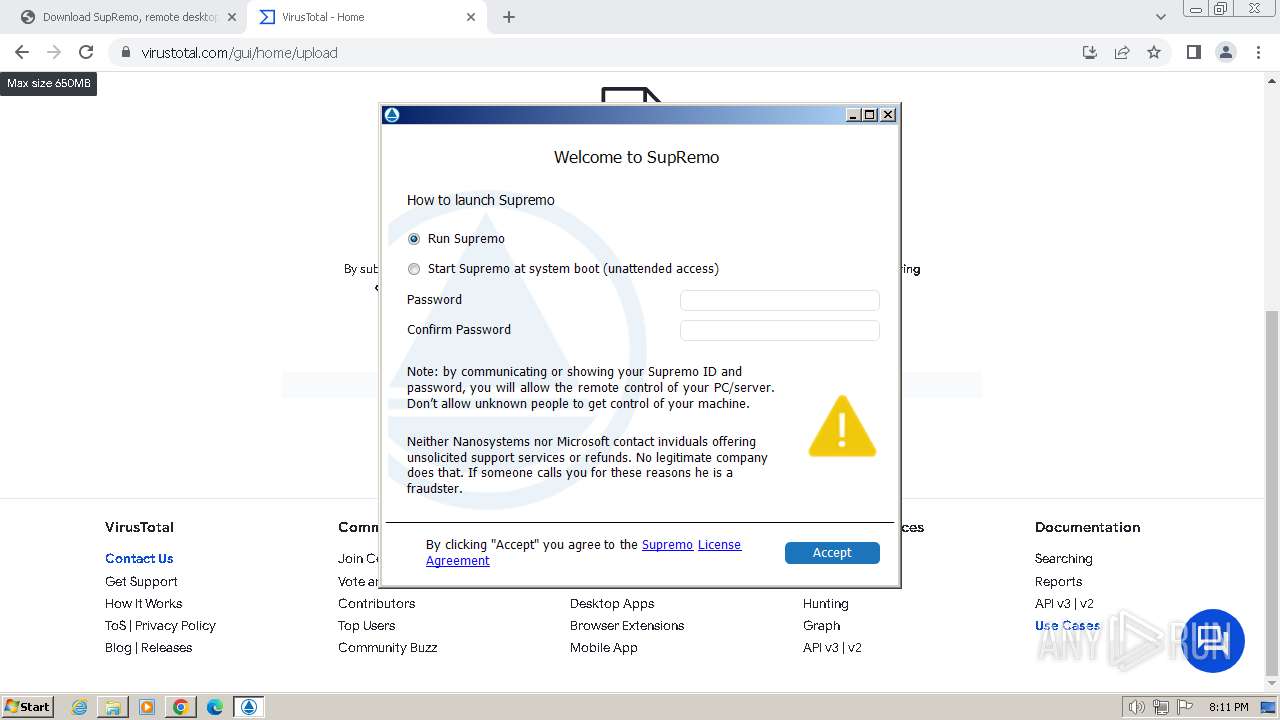
Task: Open the Desktop Apps link
Action: pos(612,603)
